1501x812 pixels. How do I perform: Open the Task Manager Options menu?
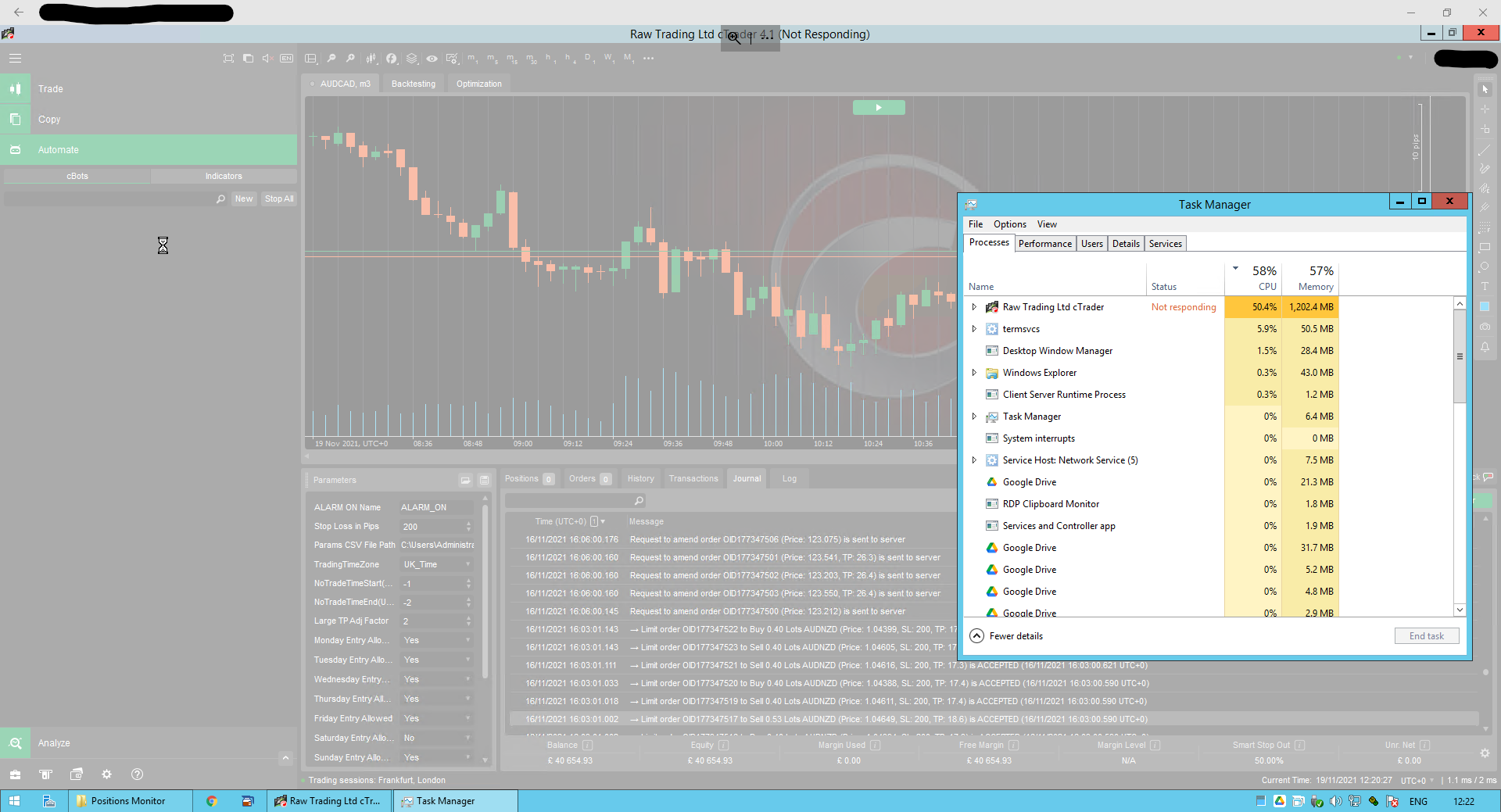[x=1009, y=224]
